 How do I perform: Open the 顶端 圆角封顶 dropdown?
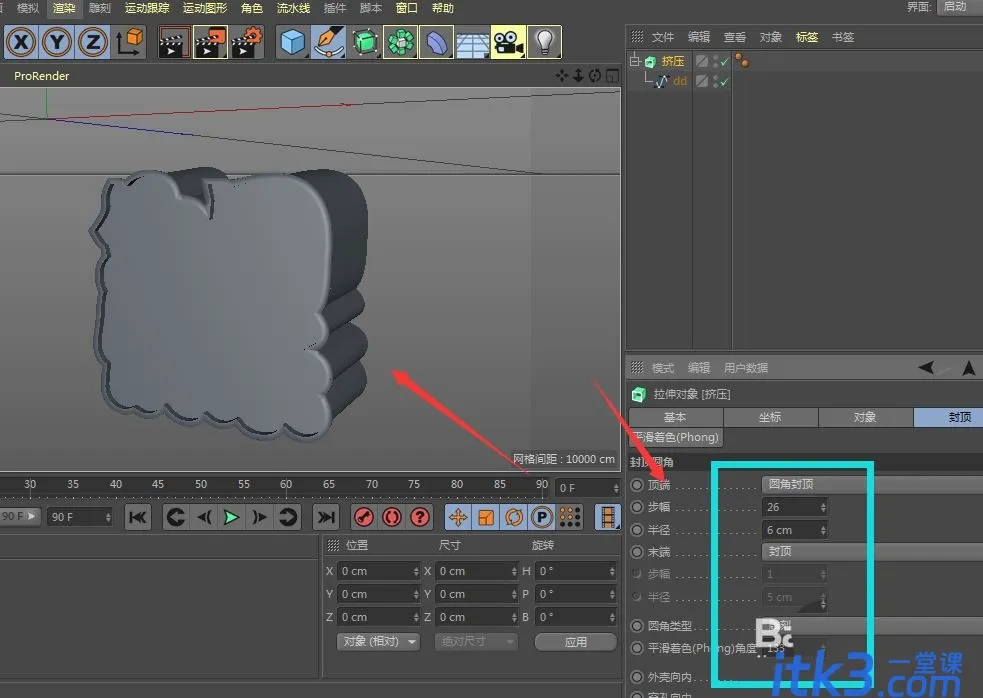(x=872, y=484)
